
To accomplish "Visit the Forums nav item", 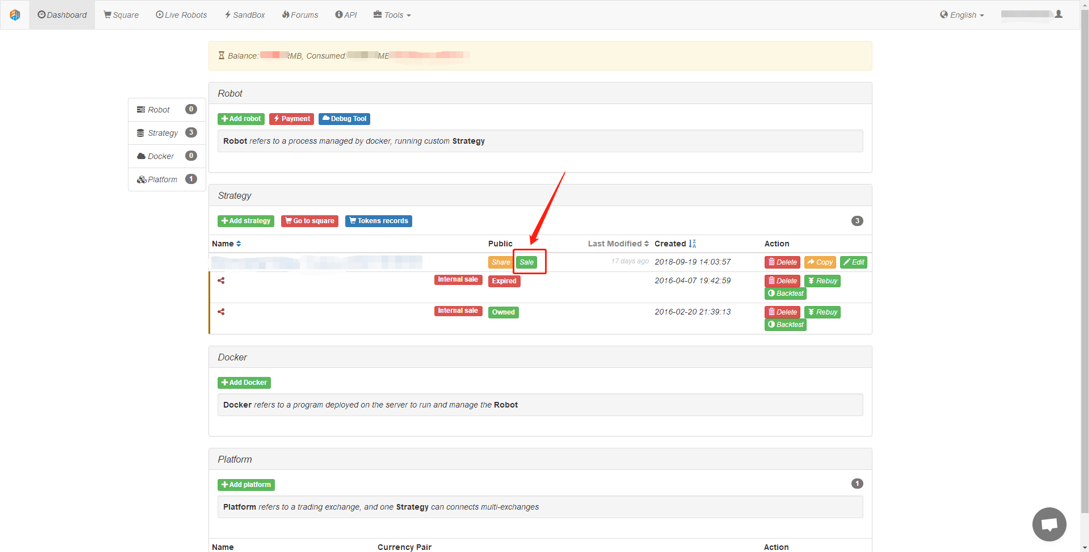I will pos(300,15).
